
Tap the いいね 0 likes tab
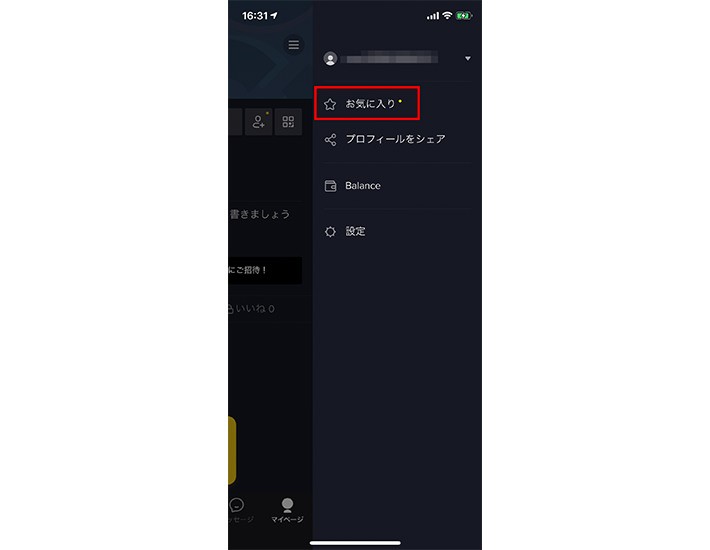(252, 309)
